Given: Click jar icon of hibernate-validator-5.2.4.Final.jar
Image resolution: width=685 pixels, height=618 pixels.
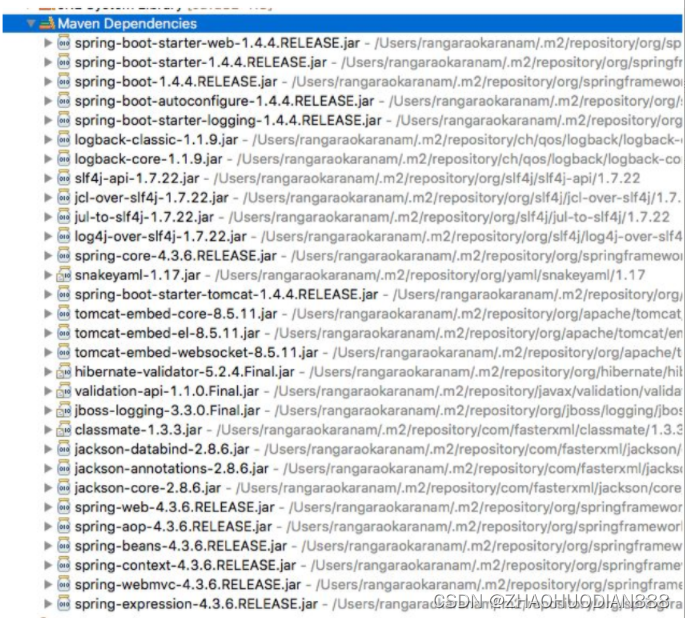Looking at the screenshot, I should (64, 372).
